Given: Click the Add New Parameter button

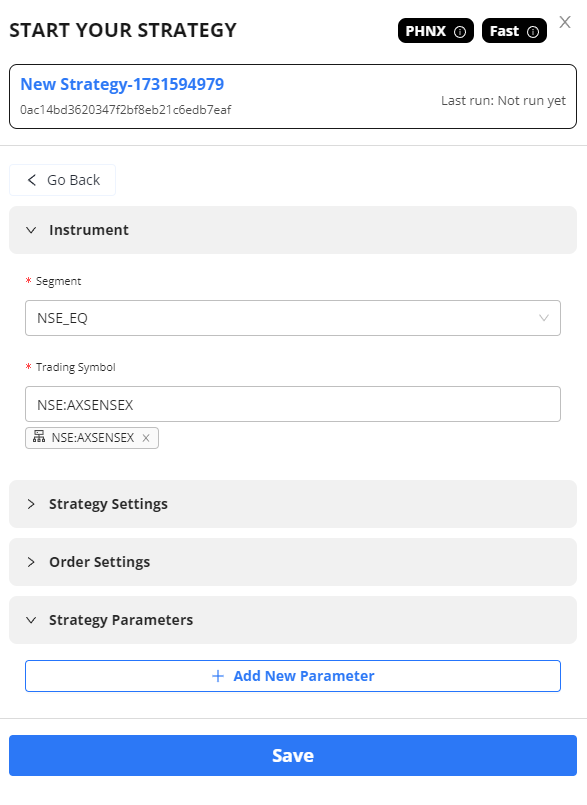Looking at the screenshot, I should pos(293,676).
